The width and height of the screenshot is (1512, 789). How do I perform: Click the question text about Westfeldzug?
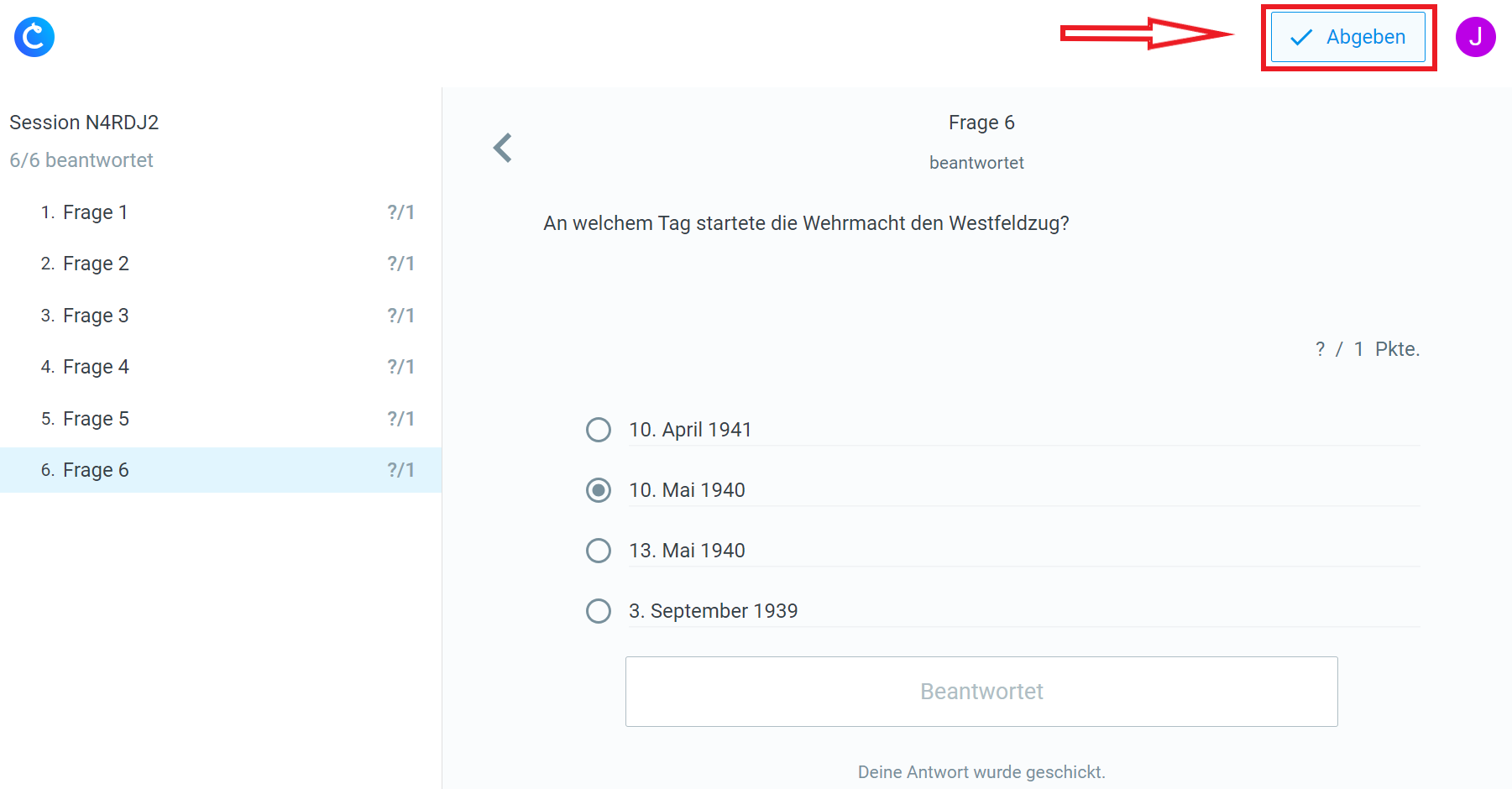click(x=806, y=223)
